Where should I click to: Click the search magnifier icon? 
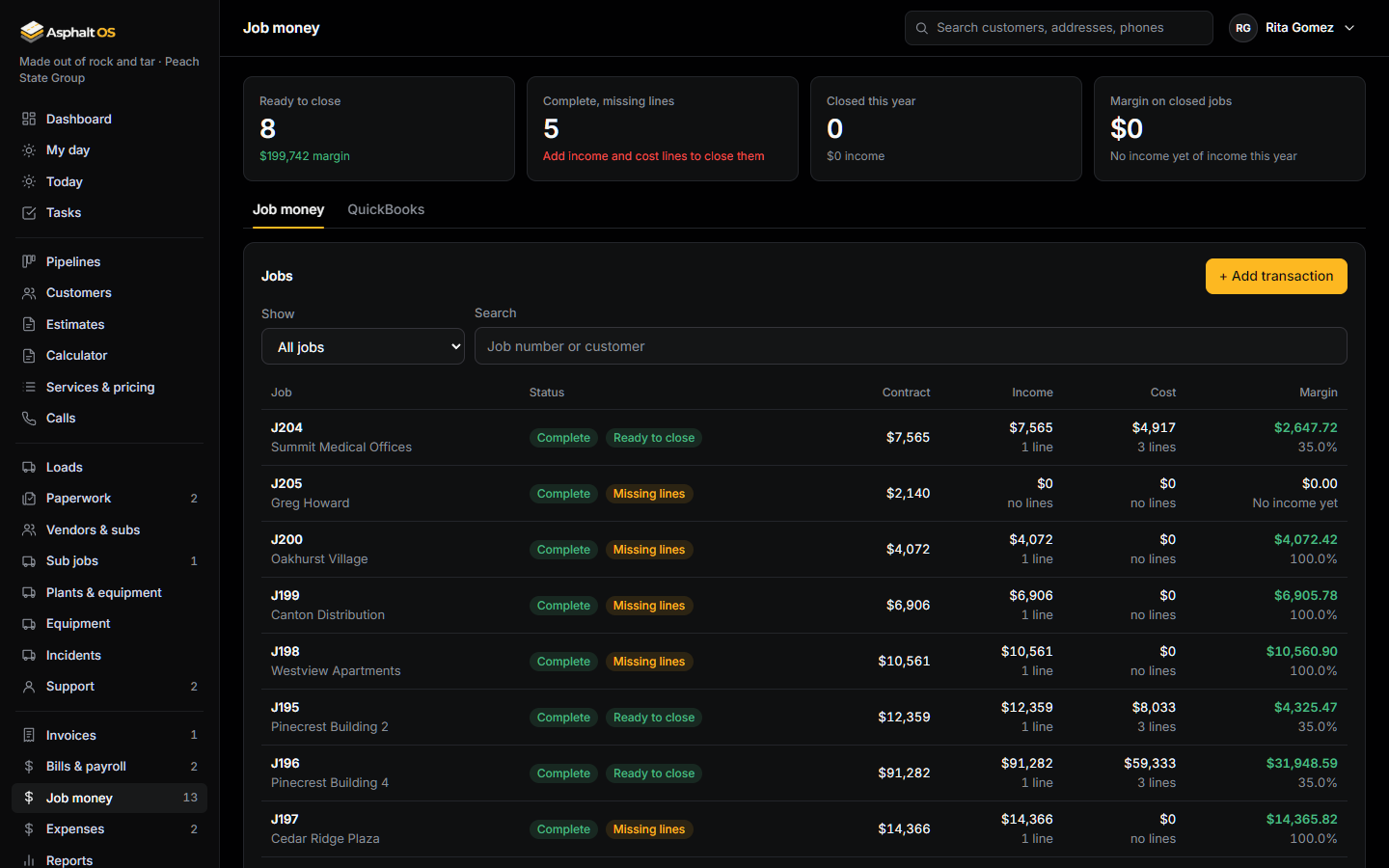coord(922,28)
